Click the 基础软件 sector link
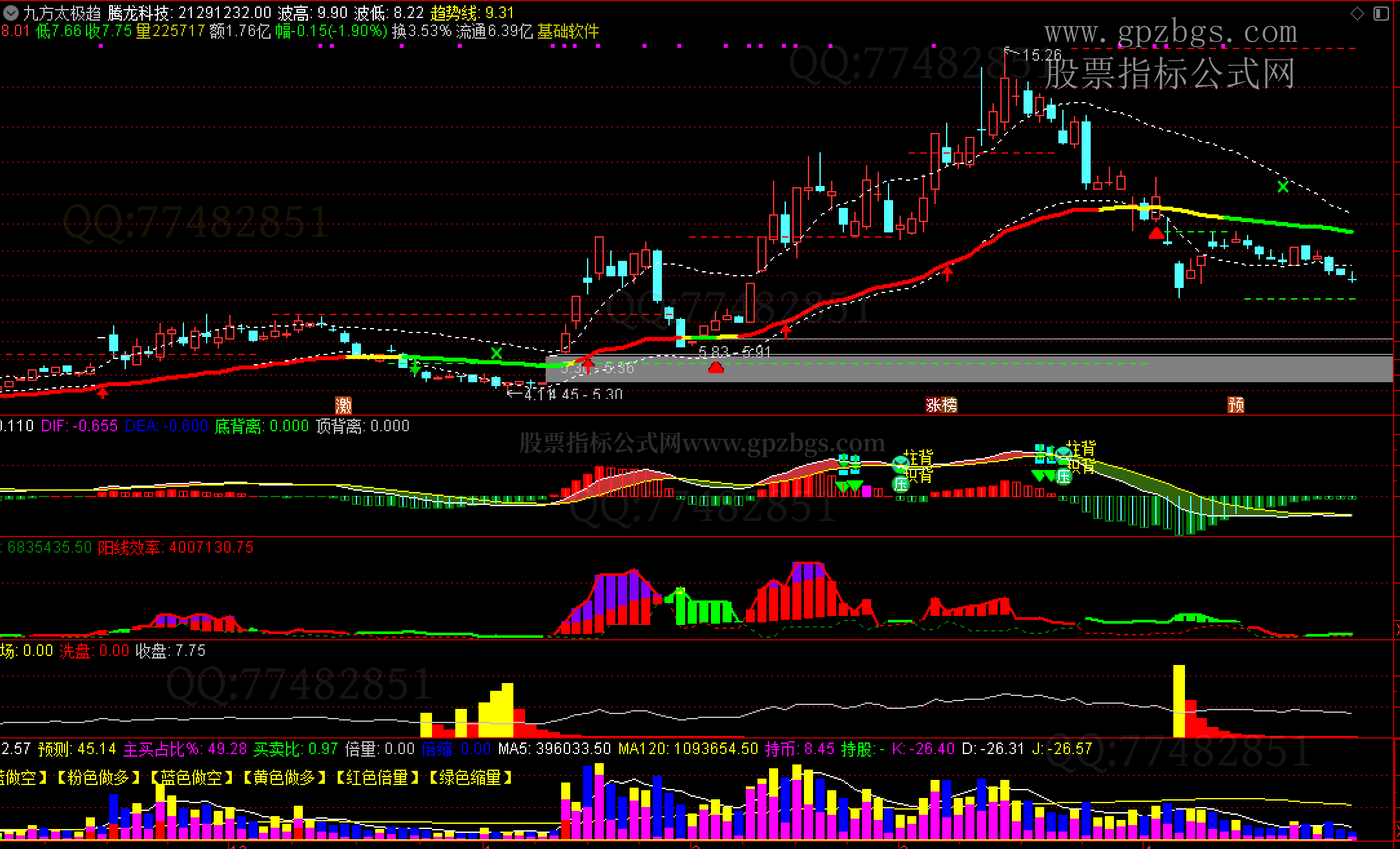Screen dimensions: 1400x849 [568, 31]
